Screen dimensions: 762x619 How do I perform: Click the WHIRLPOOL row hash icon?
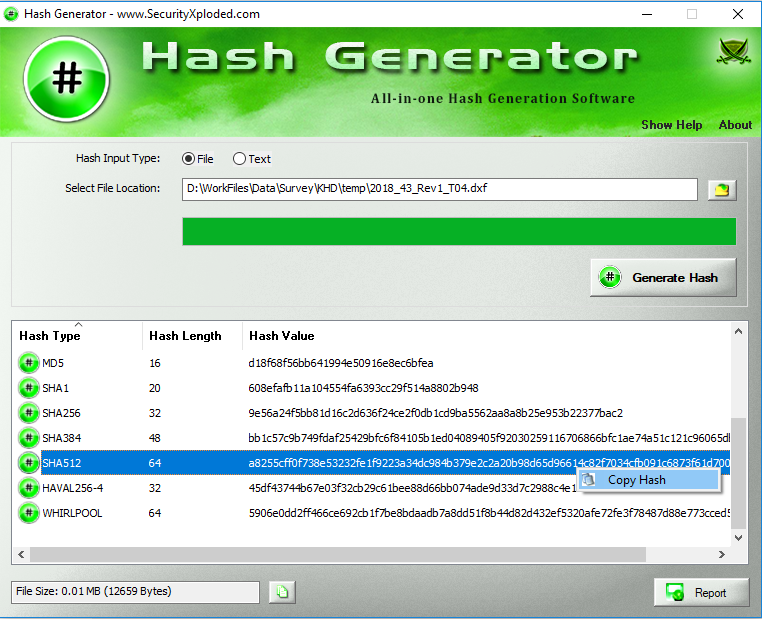(x=29, y=513)
